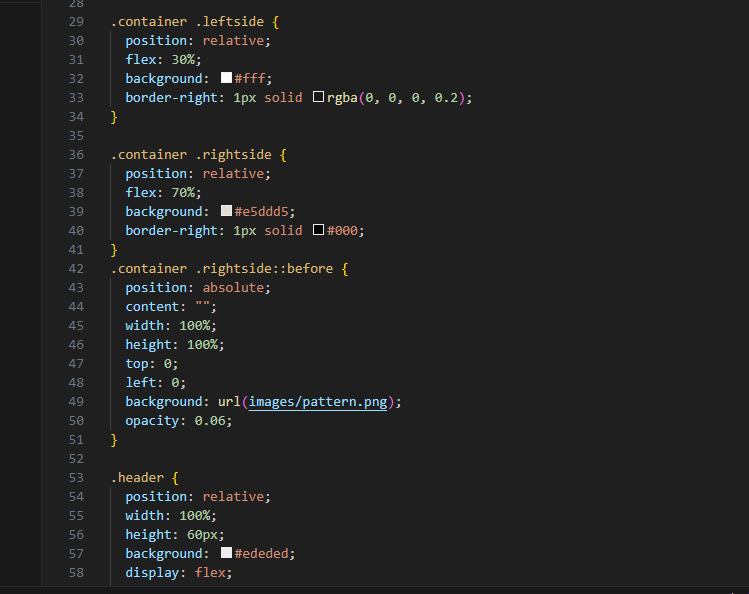Place cursor on '.container .leftside' selector
The height and width of the screenshot is (594, 749).
(x=187, y=21)
